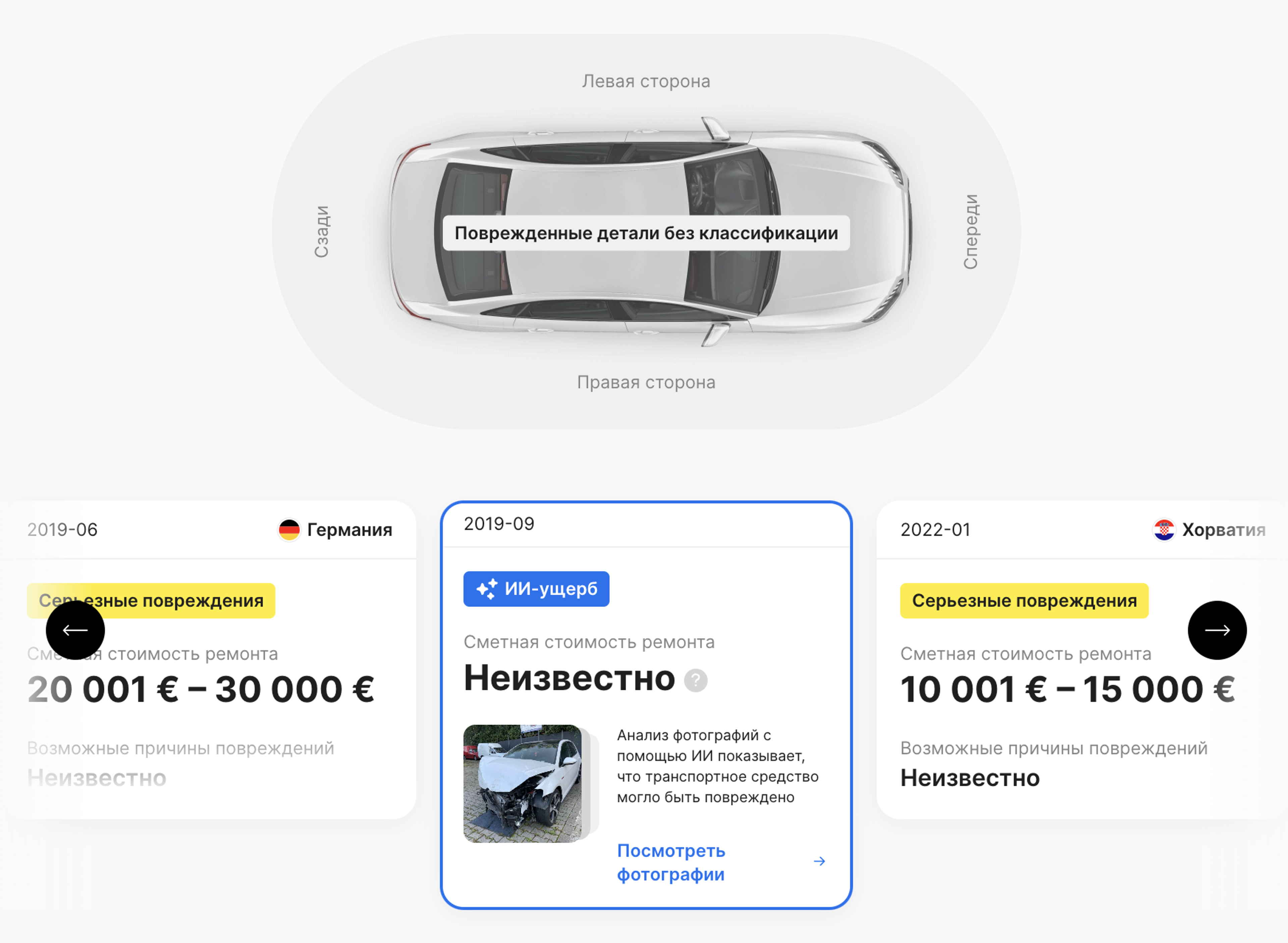Click the Поврежденные детали без классификации label
1288x943 pixels.
pos(646,233)
